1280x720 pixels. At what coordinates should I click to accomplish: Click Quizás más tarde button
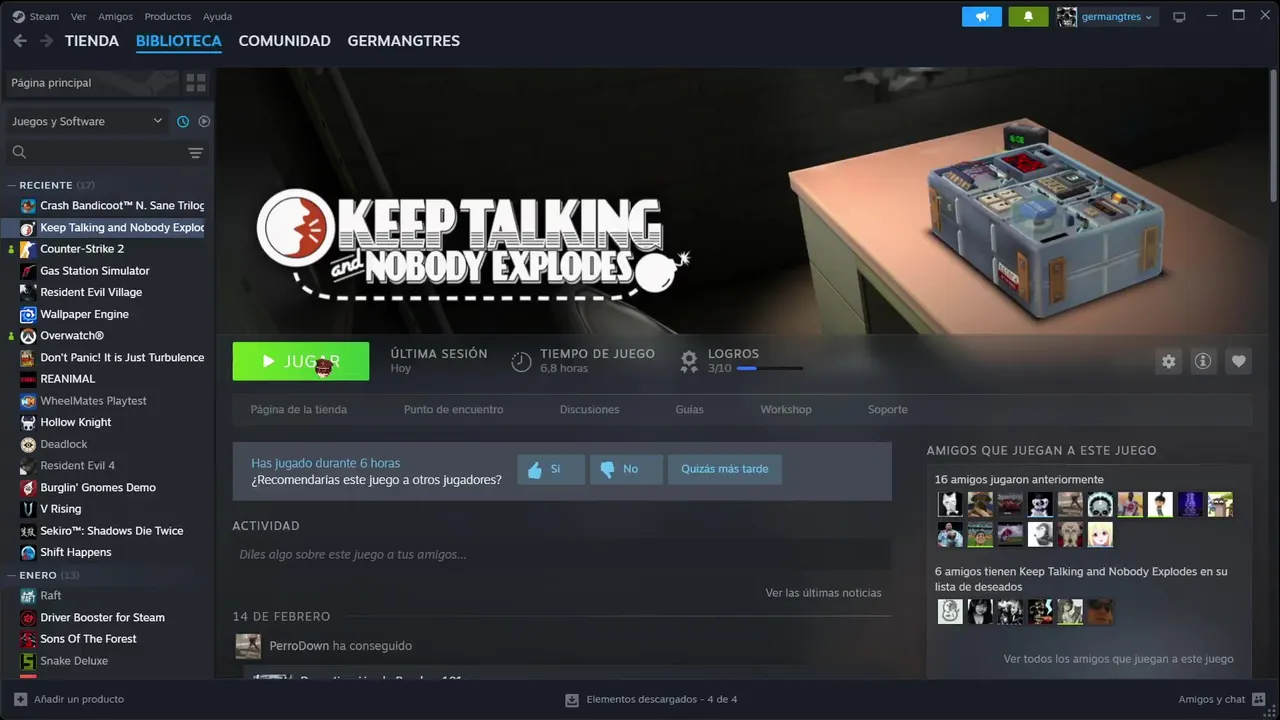[725, 469]
